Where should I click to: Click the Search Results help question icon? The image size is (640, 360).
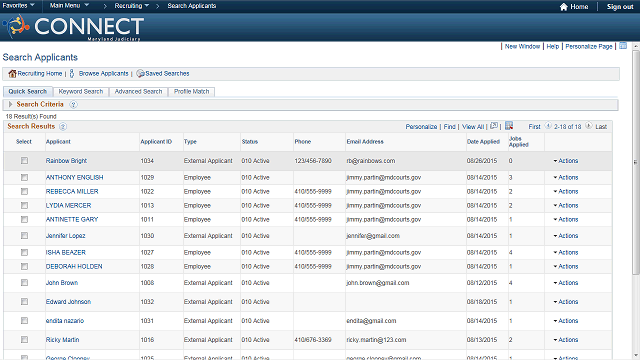63,127
